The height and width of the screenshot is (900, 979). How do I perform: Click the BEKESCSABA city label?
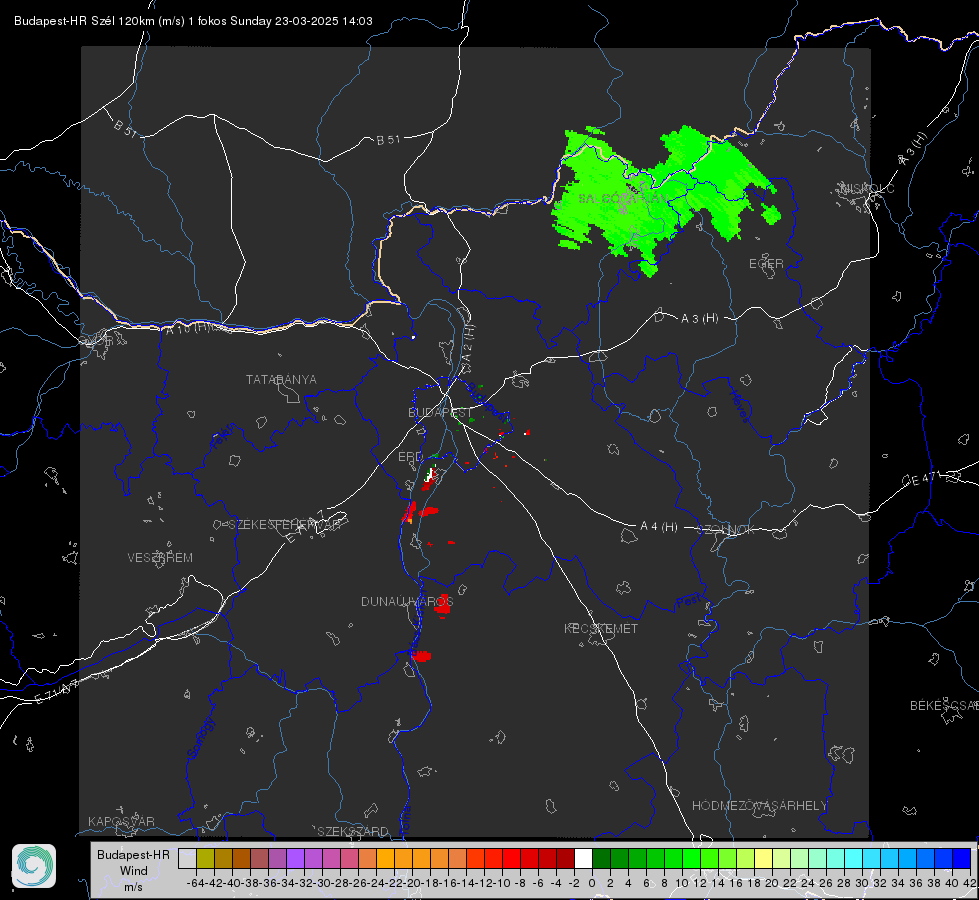click(944, 705)
